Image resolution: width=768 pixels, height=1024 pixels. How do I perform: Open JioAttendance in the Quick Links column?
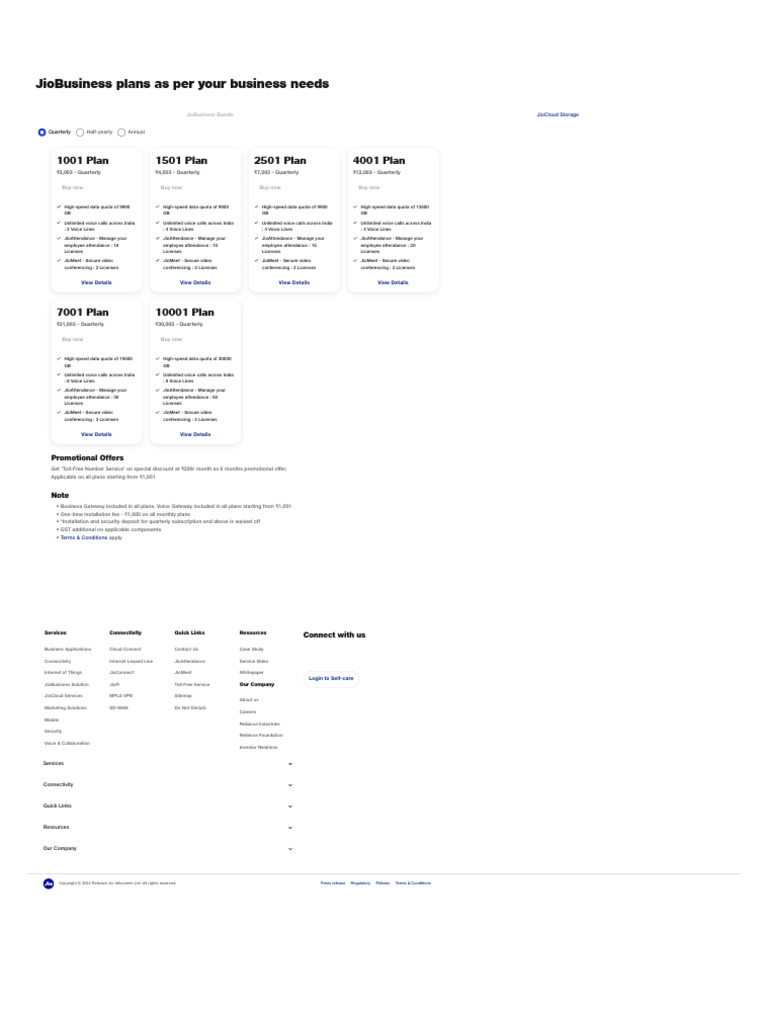(189, 661)
